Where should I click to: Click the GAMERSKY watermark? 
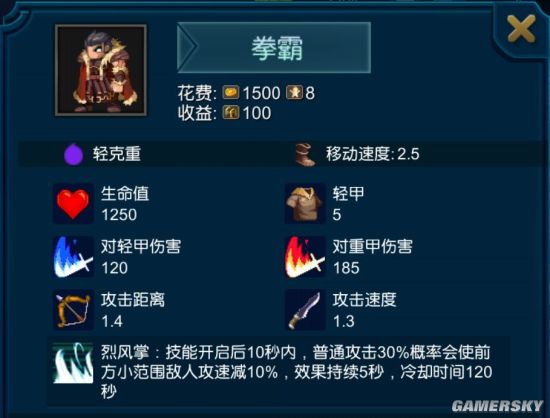pyautogui.click(x=497, y=406)
